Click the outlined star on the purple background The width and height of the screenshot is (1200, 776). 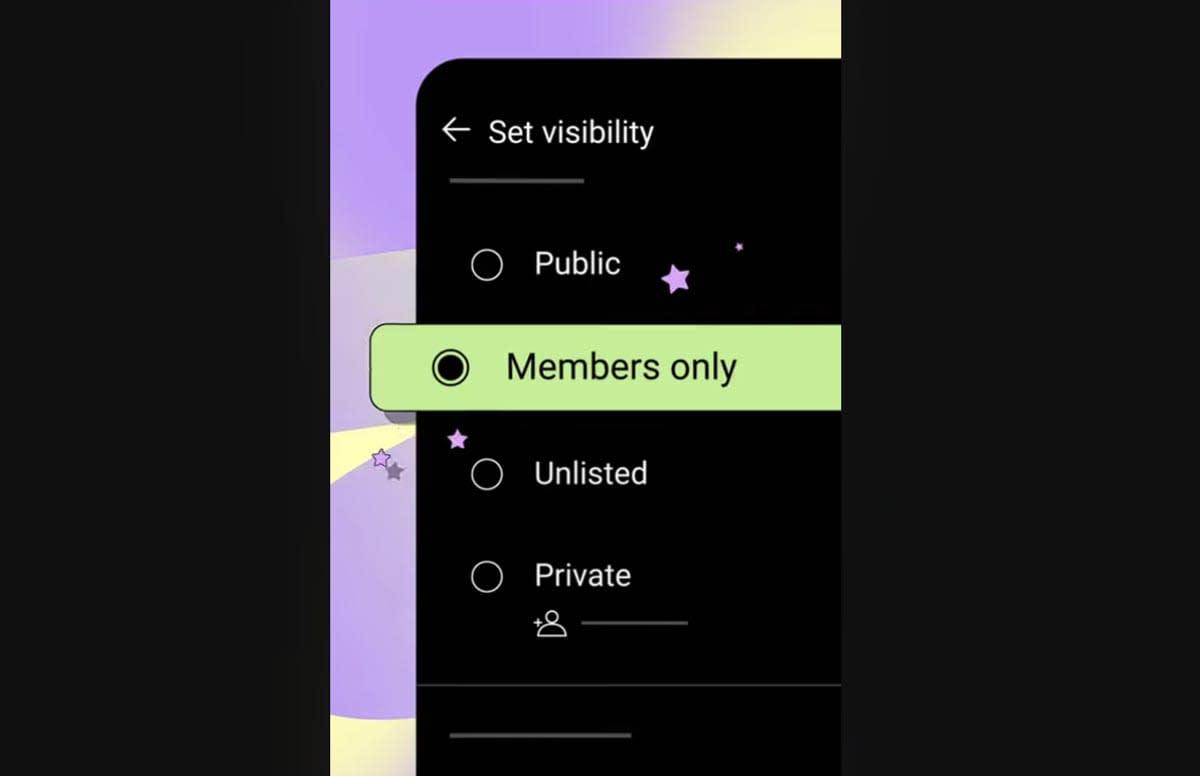pyautogui.click(x=381, y=458)
